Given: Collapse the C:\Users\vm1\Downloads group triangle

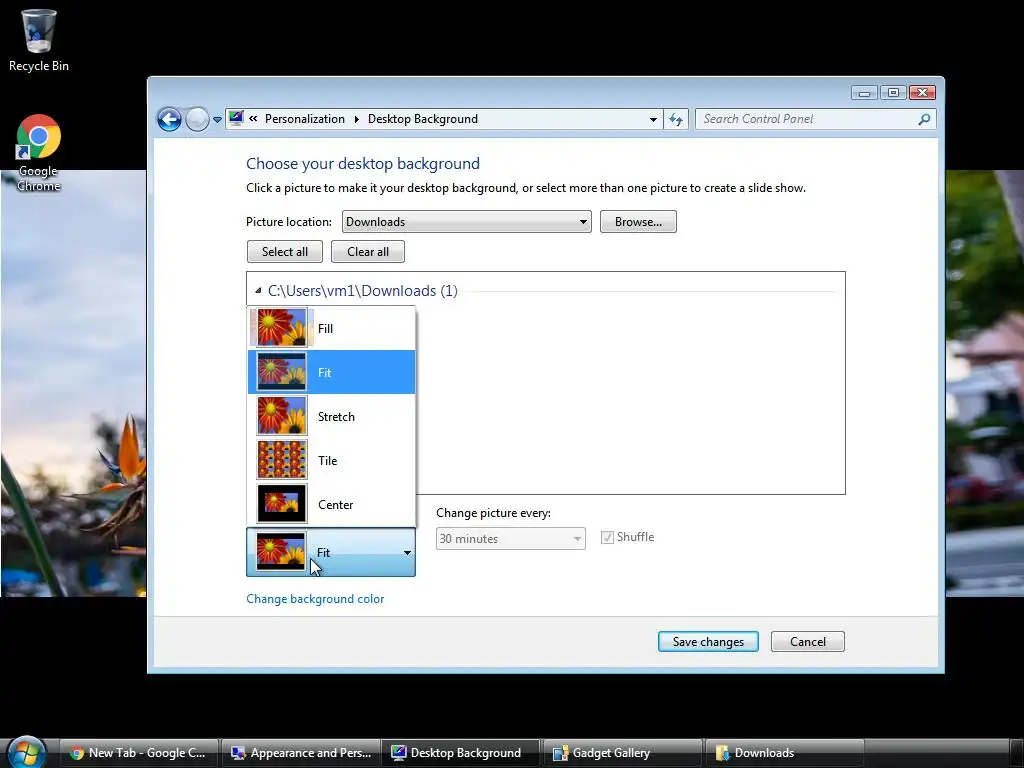Looking at the screenshot, I should point(258,291).
